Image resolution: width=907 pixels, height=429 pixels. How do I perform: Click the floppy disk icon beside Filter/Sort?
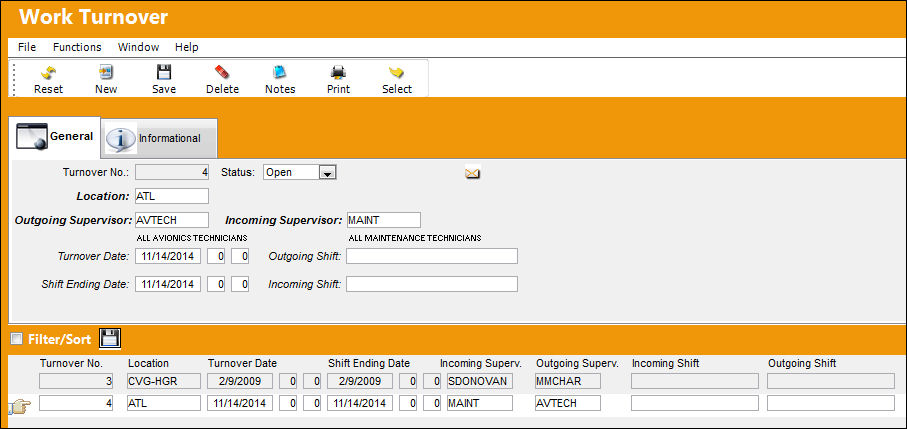click(x=110, y=339)
